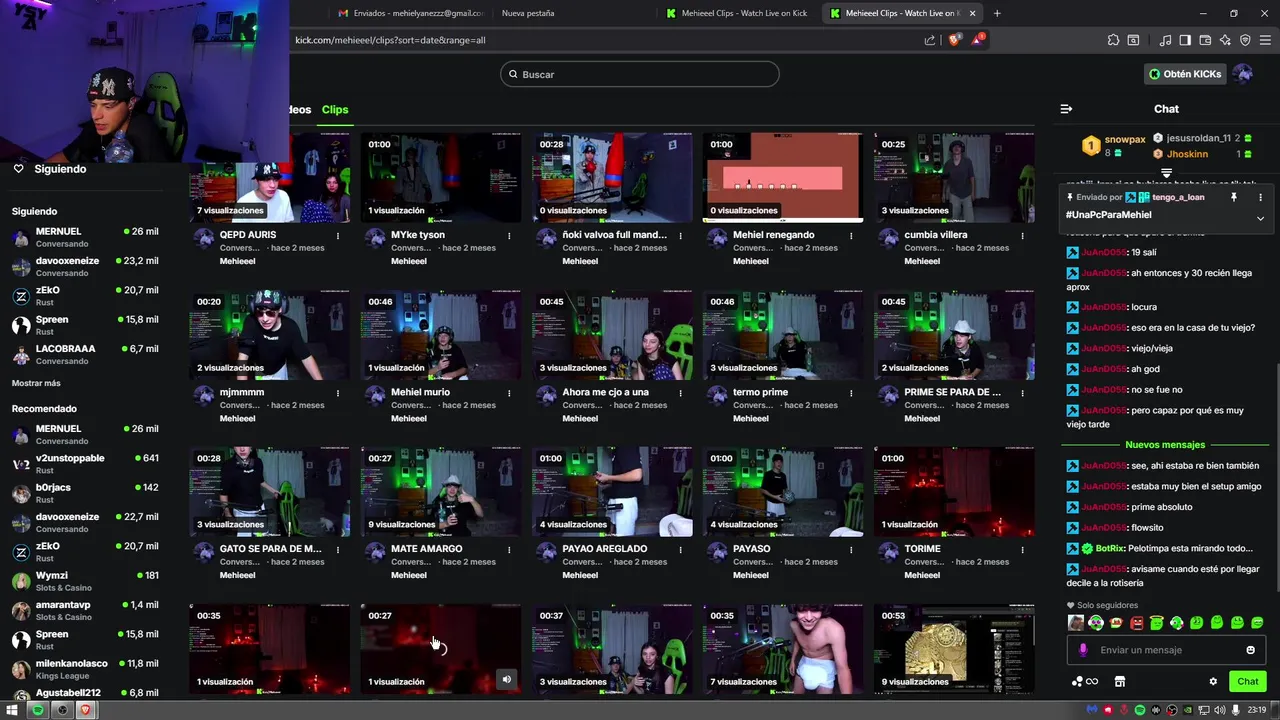Open Brave Leo AI sparkle icon
The height and width of the screenshot is (720, 1280).
pyautogui.click(x=1225, y=40)
